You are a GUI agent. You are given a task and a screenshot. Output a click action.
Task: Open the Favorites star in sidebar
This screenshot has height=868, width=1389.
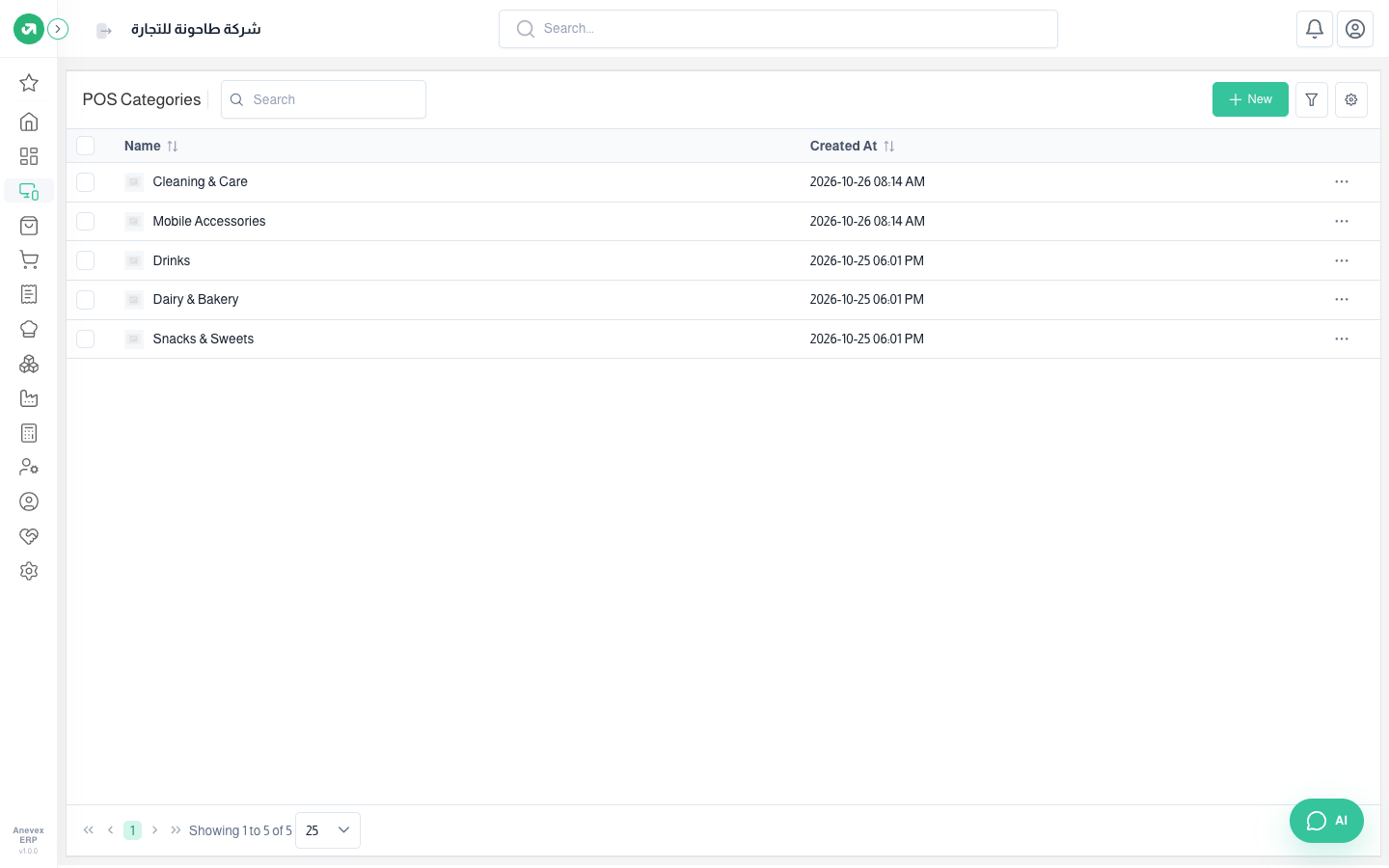pos(29,83)
